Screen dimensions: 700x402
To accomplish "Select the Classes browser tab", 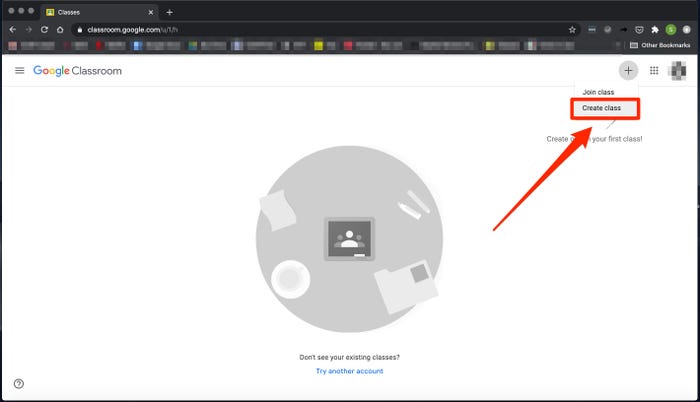I will click(x=100, y=13).
